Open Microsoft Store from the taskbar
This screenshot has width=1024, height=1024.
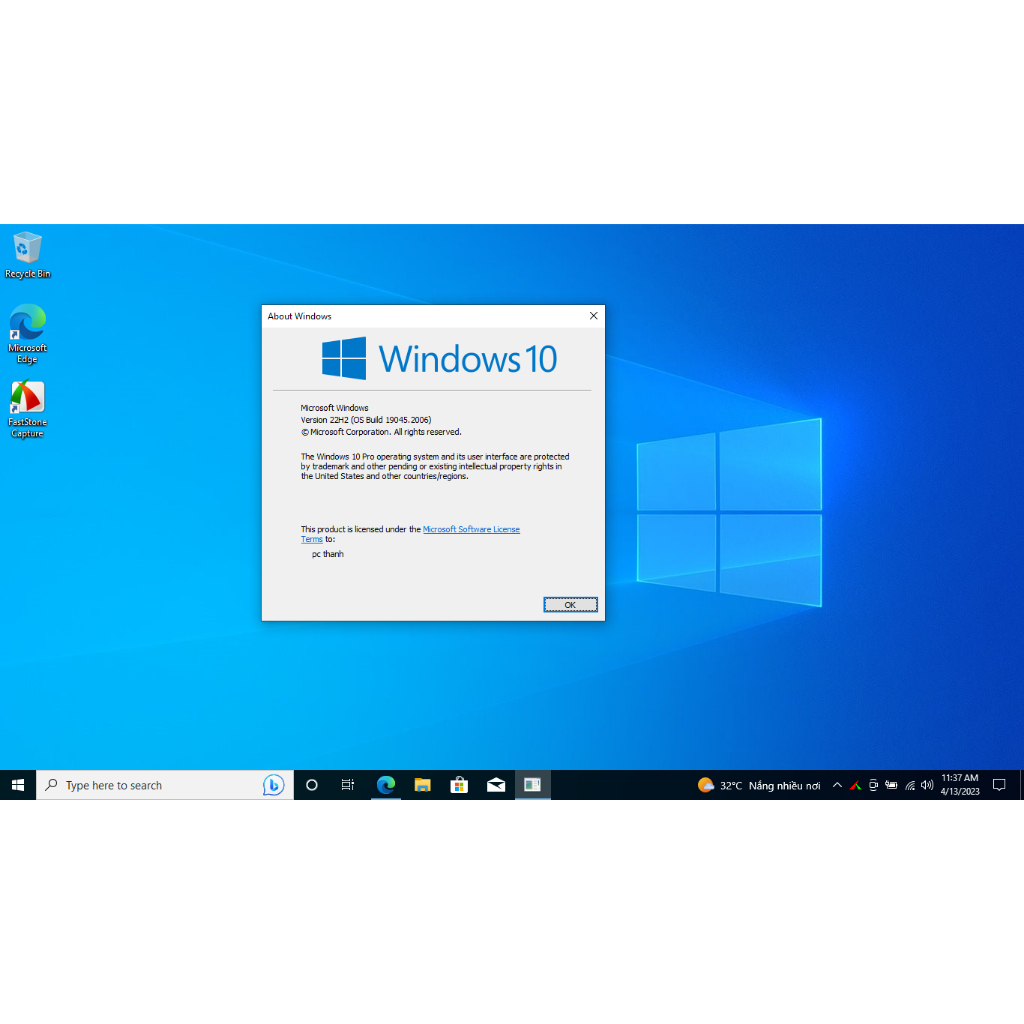point(459,785)
